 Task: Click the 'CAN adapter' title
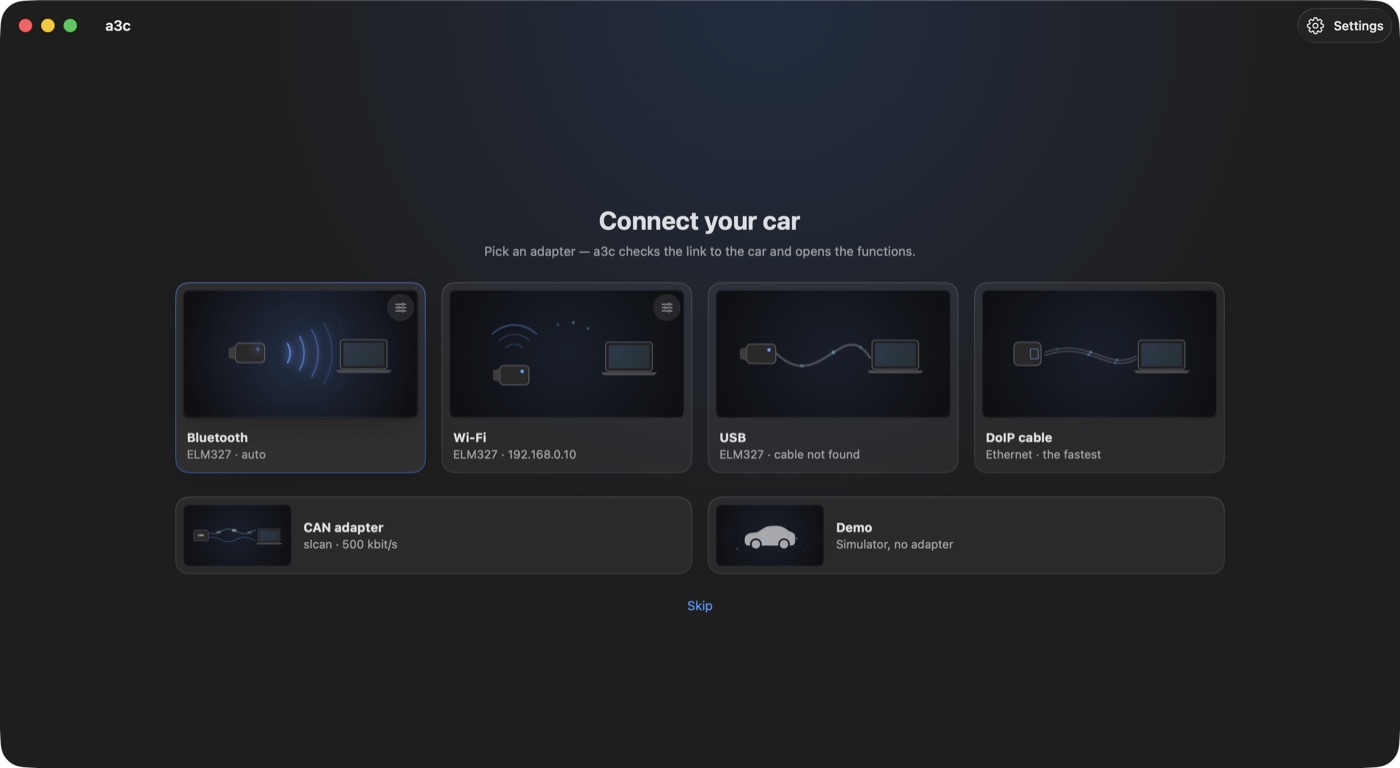[x=343, y=528]
